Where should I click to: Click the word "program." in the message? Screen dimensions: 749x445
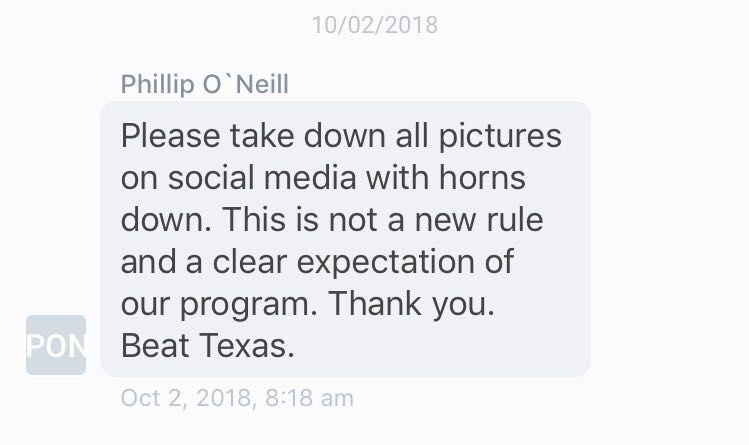pos(248,306)
